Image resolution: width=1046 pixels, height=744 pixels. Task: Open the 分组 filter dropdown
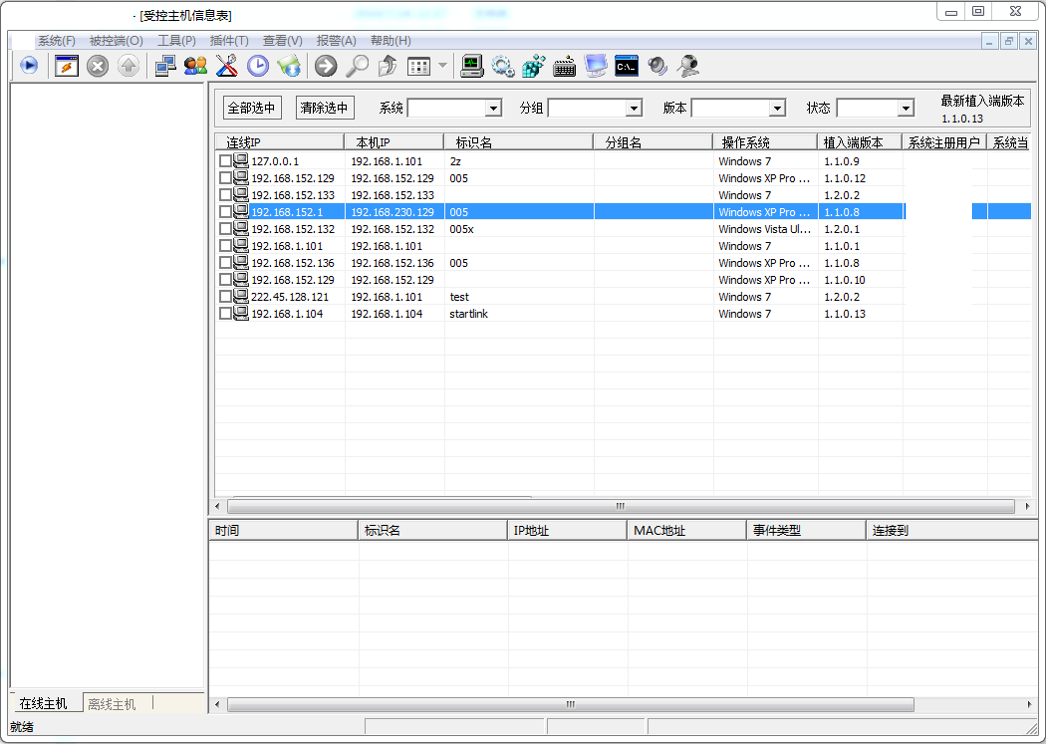633,108
